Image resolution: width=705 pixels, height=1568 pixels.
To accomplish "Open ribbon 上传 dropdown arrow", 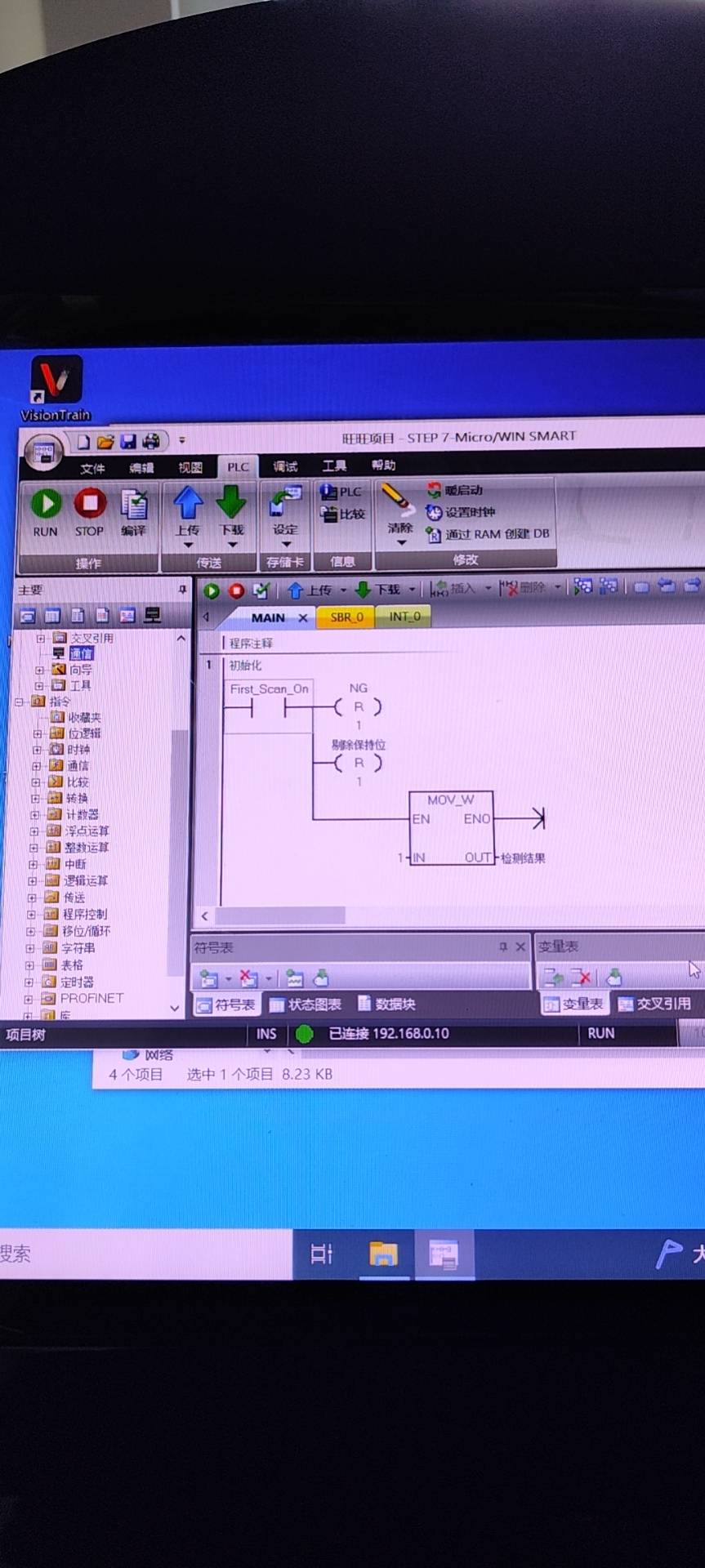I will (189, 545).
